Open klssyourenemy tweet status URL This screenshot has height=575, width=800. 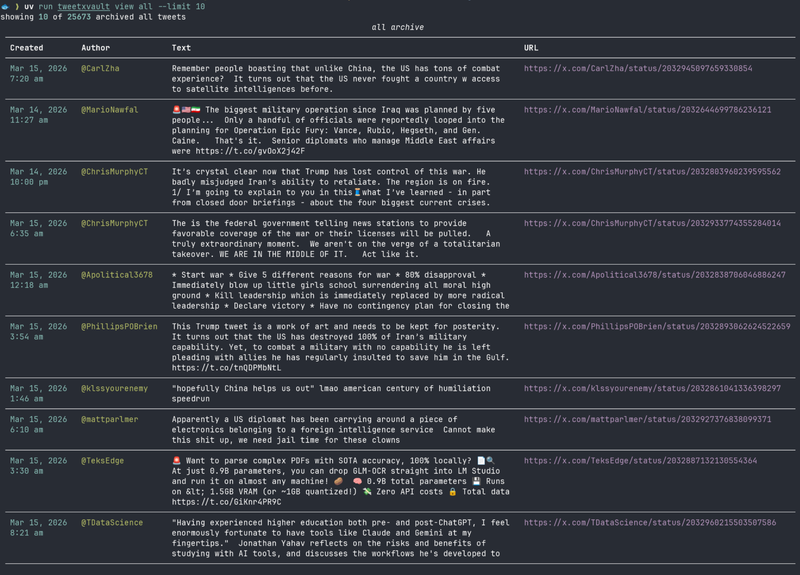pos(652,388)
